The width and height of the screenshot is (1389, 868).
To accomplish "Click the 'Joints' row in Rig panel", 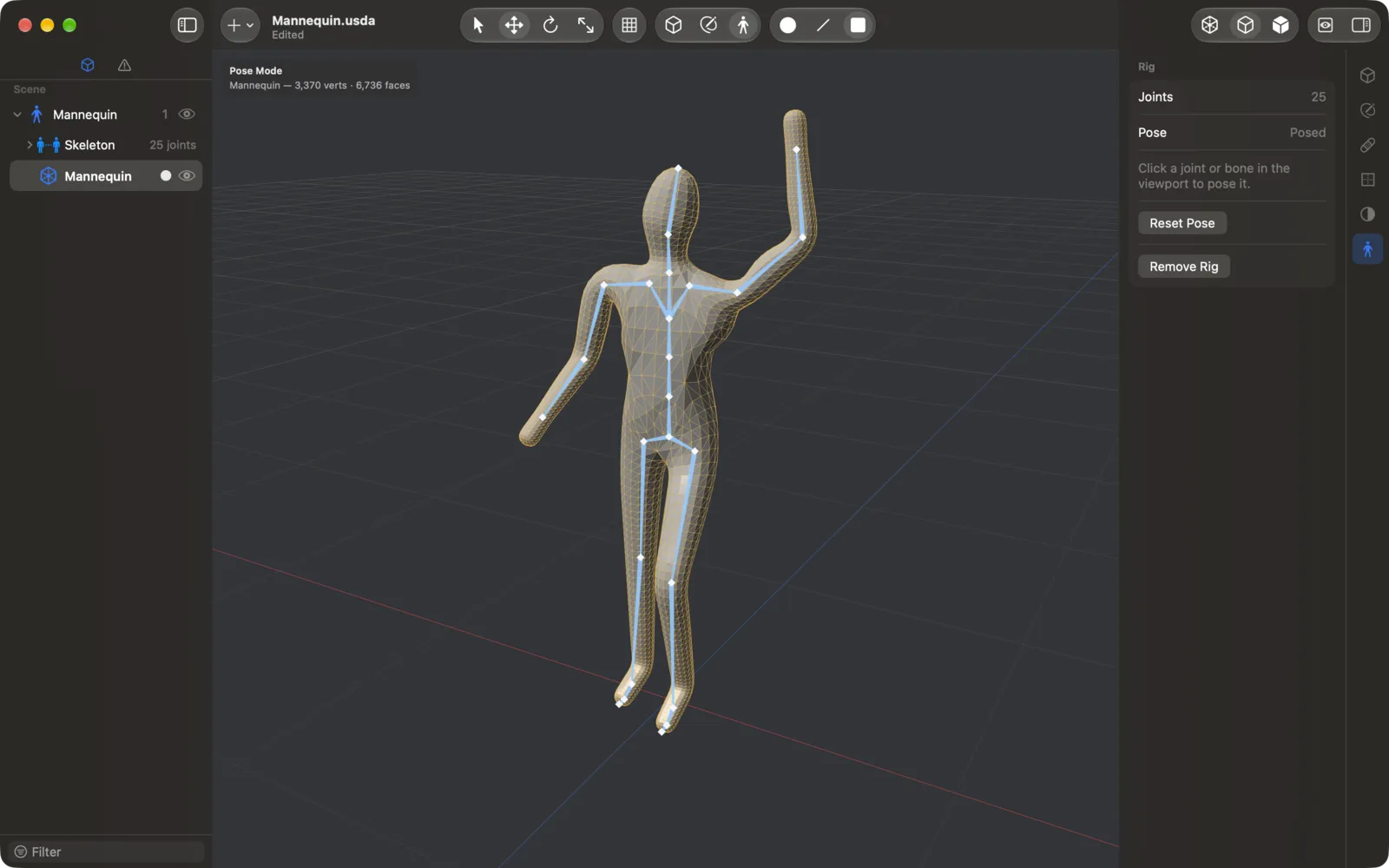I will click(1232, 97).
